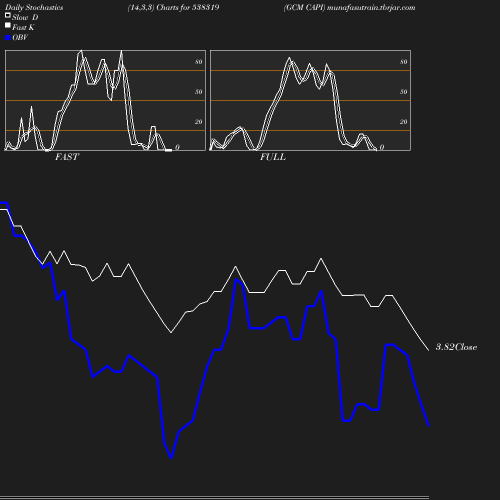
Task: Click the lowest trough of the blue OBV line
Action: (171, 458)
